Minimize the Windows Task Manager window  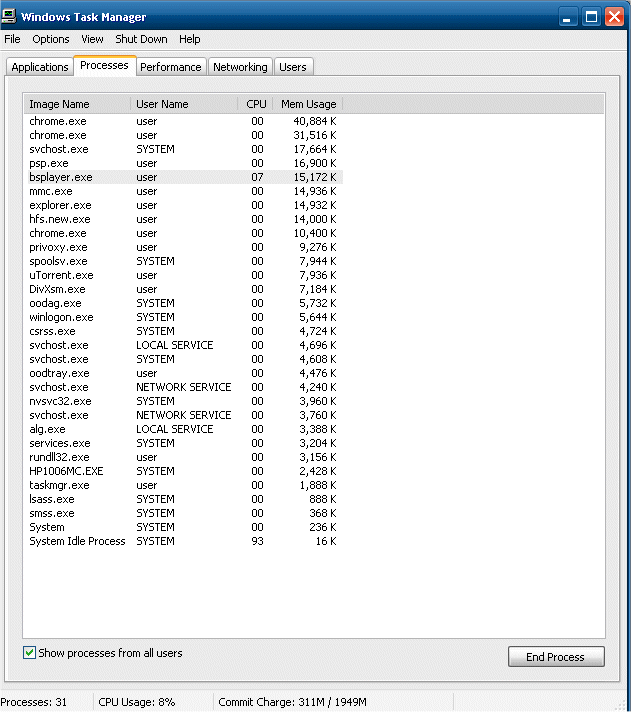567,17
